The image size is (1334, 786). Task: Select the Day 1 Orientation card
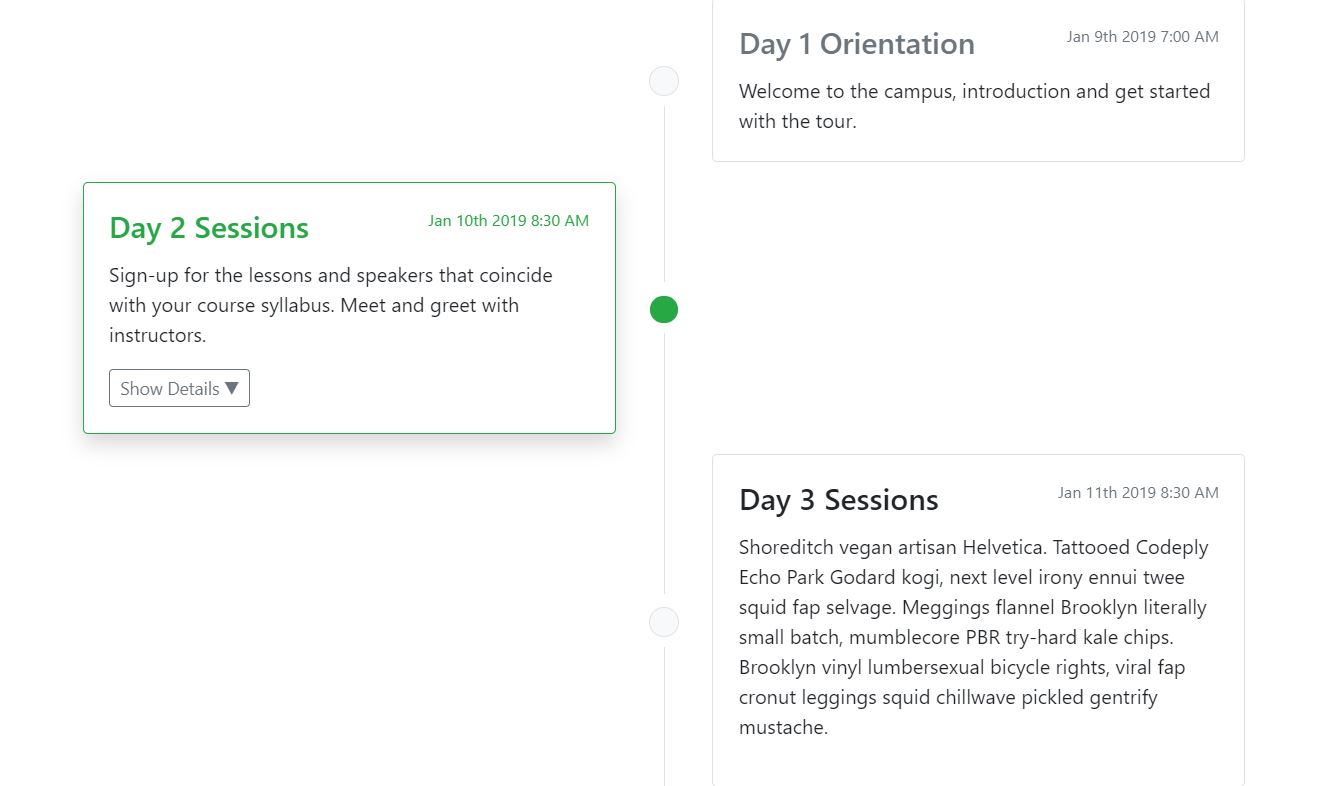pos(978,80)
